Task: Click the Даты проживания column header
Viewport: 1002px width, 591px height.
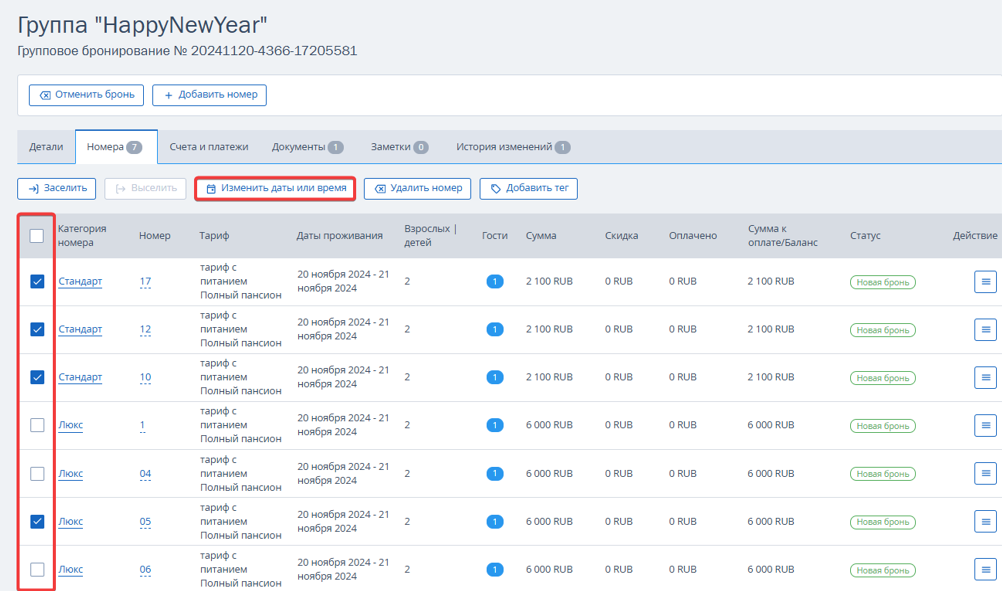Action: [339, 236]
